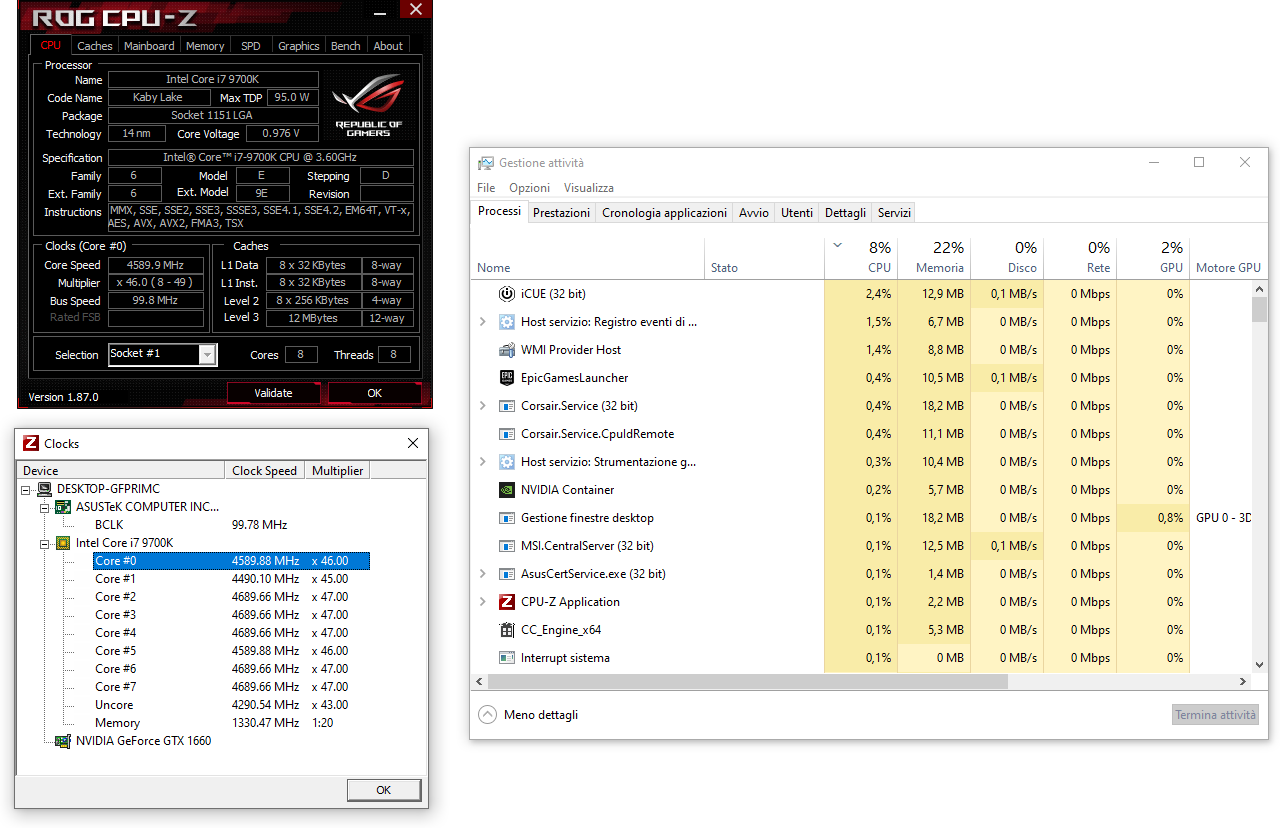
Task: Open the Opzioni menu
Action: (529, 187)
